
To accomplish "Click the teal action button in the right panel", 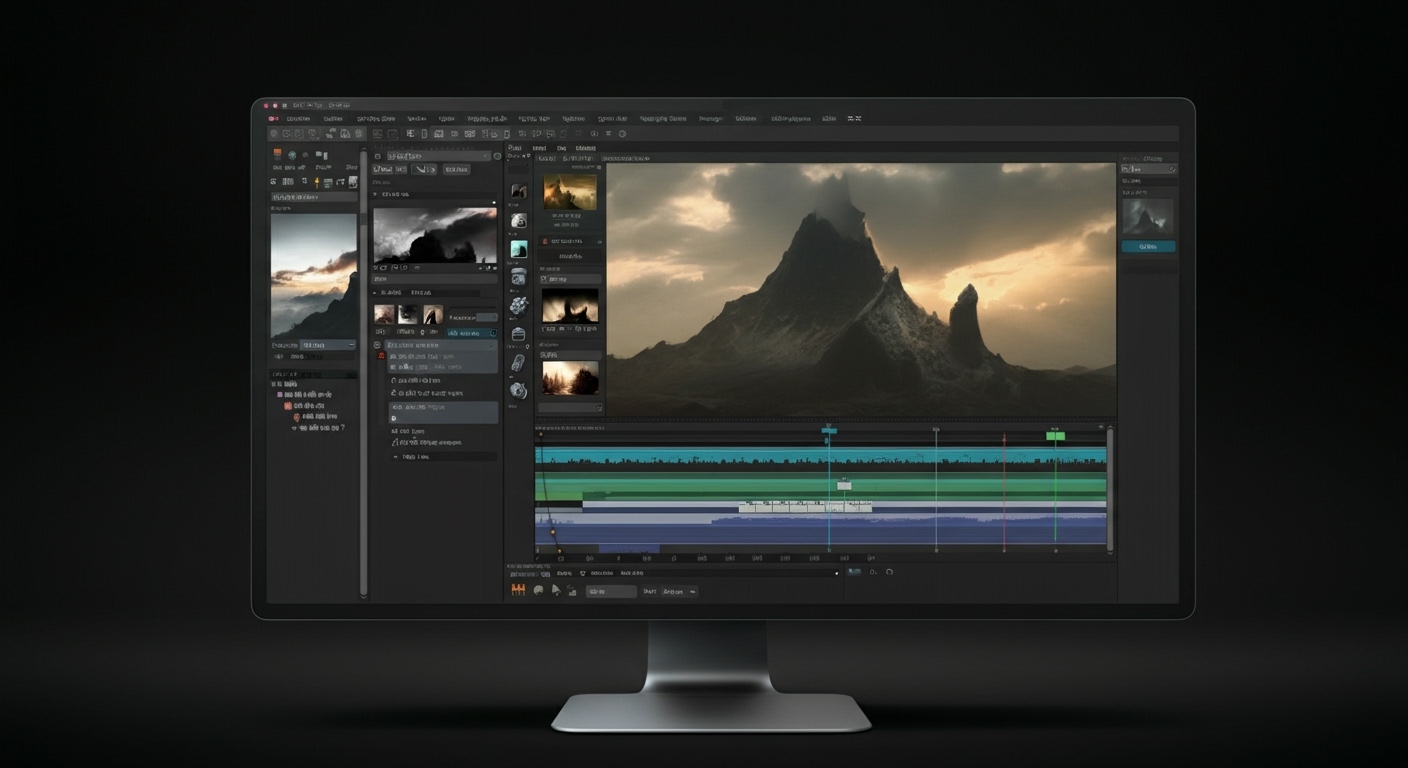I will pos(1148,245).
